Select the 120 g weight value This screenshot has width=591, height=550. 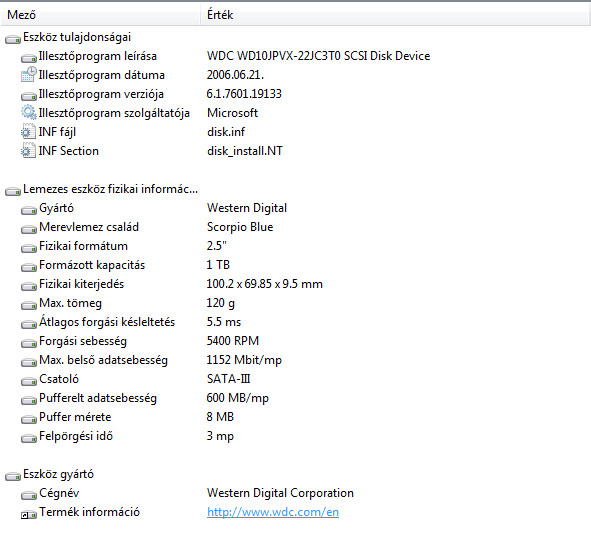click(x=220, y=303)
